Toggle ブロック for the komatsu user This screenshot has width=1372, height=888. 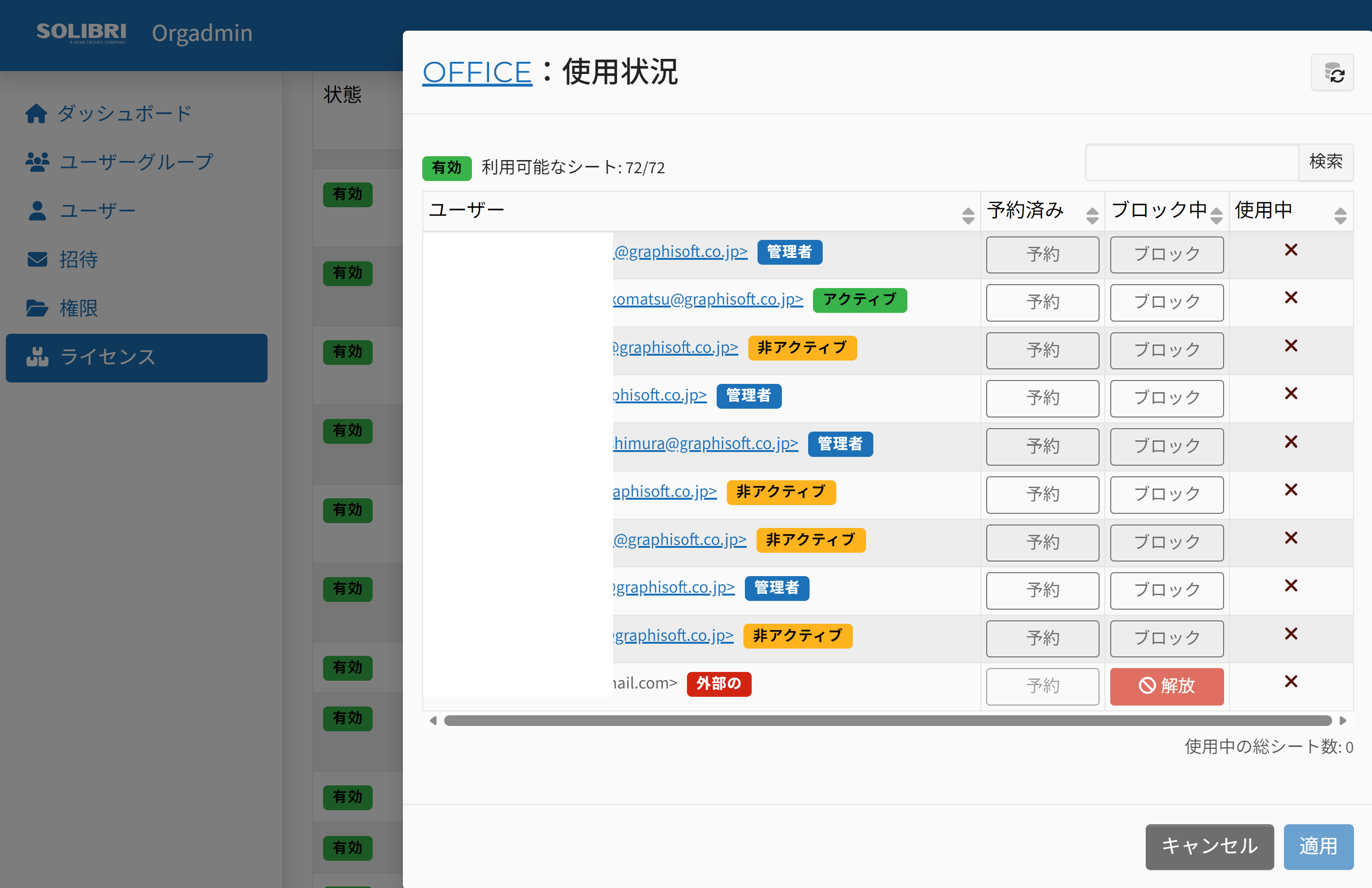1166,302
